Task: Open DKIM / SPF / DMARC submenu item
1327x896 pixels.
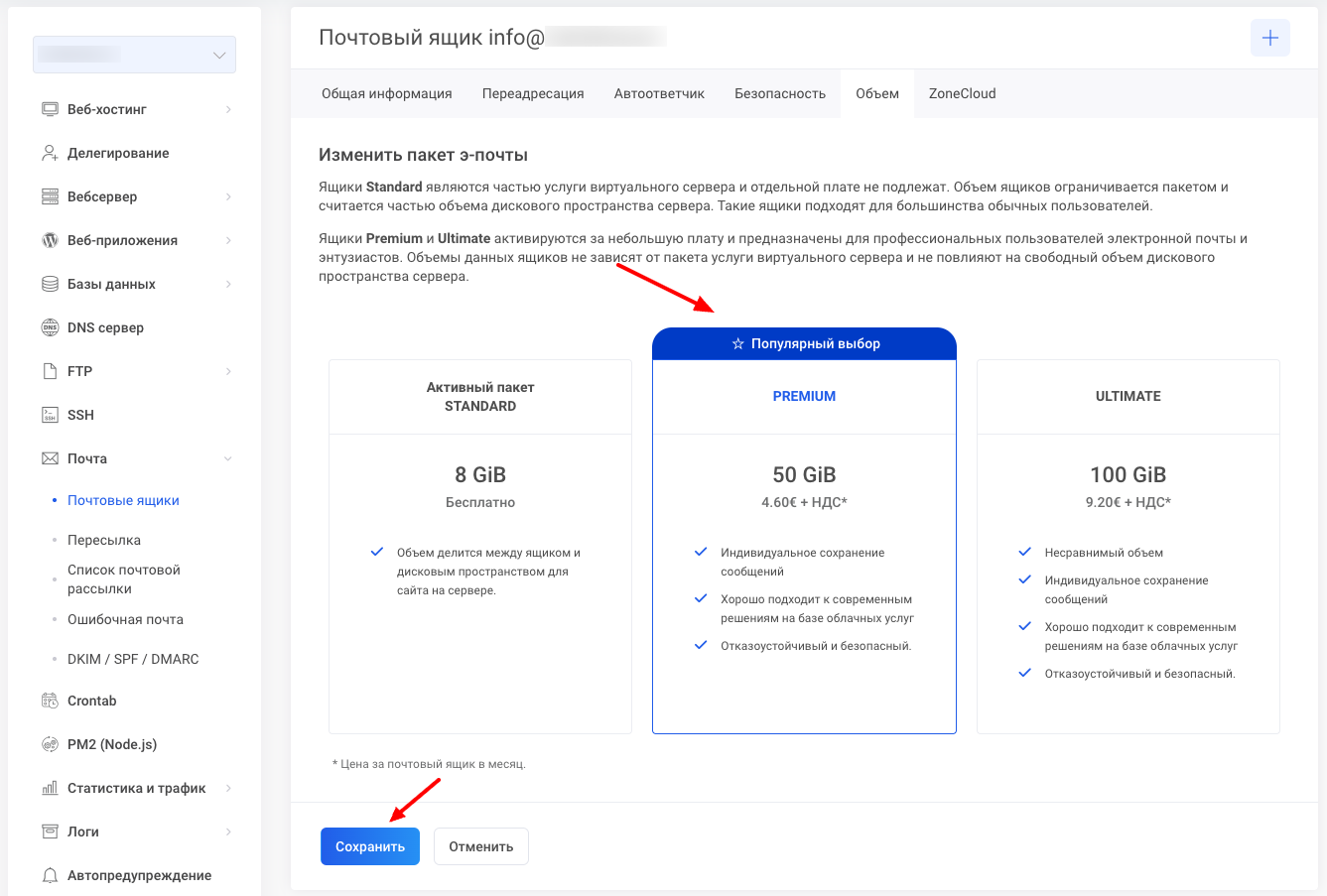Action: (133, 659)
